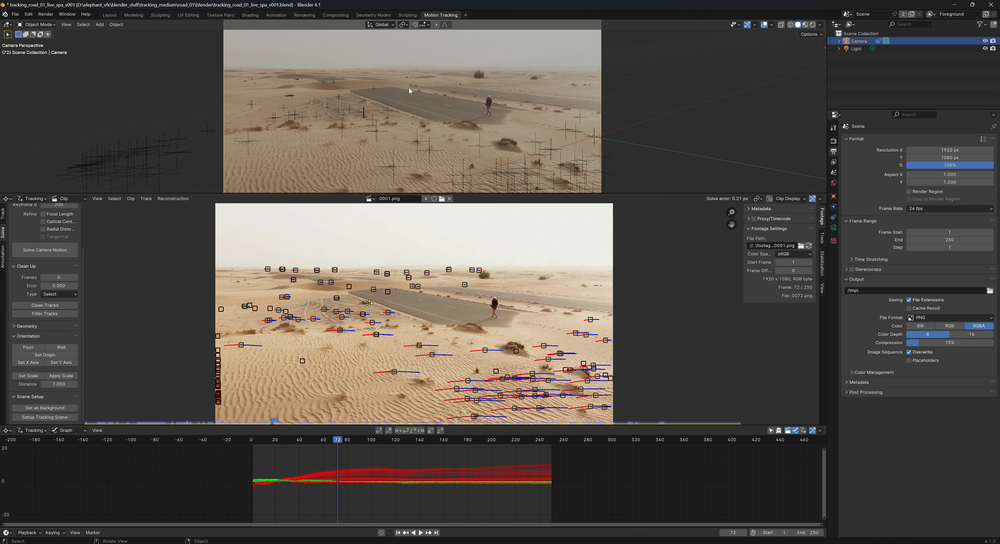Viewport: 1000px width, 544px height.
Task: Open the Reconstruction menu in clip editor
Action: pos(173,199)
